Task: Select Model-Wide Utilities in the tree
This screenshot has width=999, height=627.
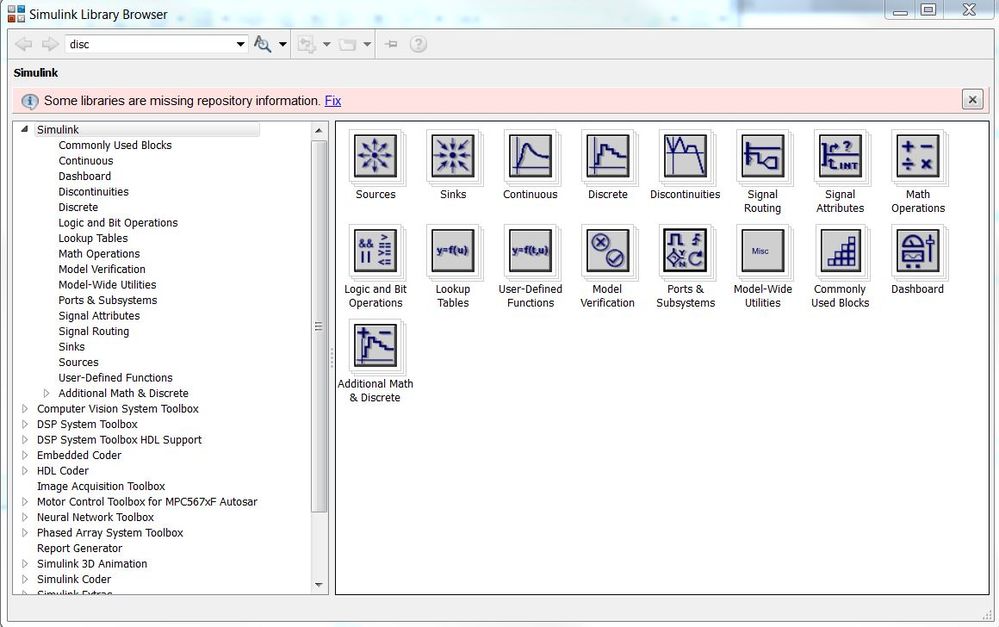Action: point(107,284)
